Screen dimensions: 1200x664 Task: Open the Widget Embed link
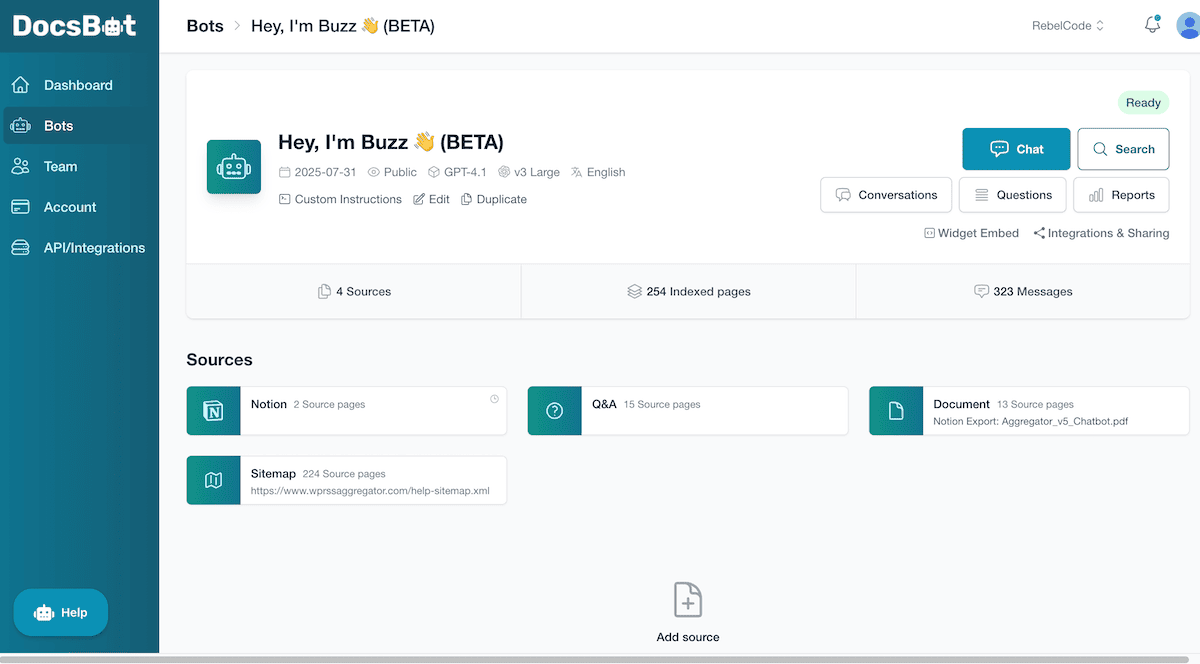[x=971, y=233]
